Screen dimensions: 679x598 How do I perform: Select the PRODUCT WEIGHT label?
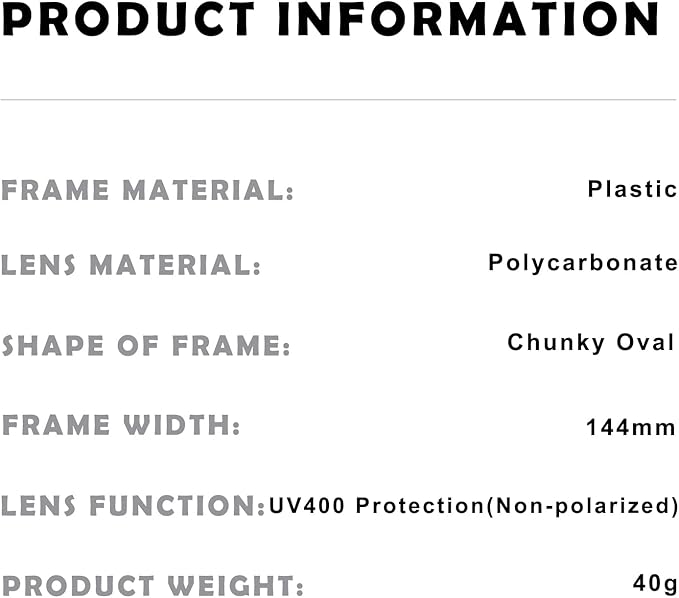point(152,586)
